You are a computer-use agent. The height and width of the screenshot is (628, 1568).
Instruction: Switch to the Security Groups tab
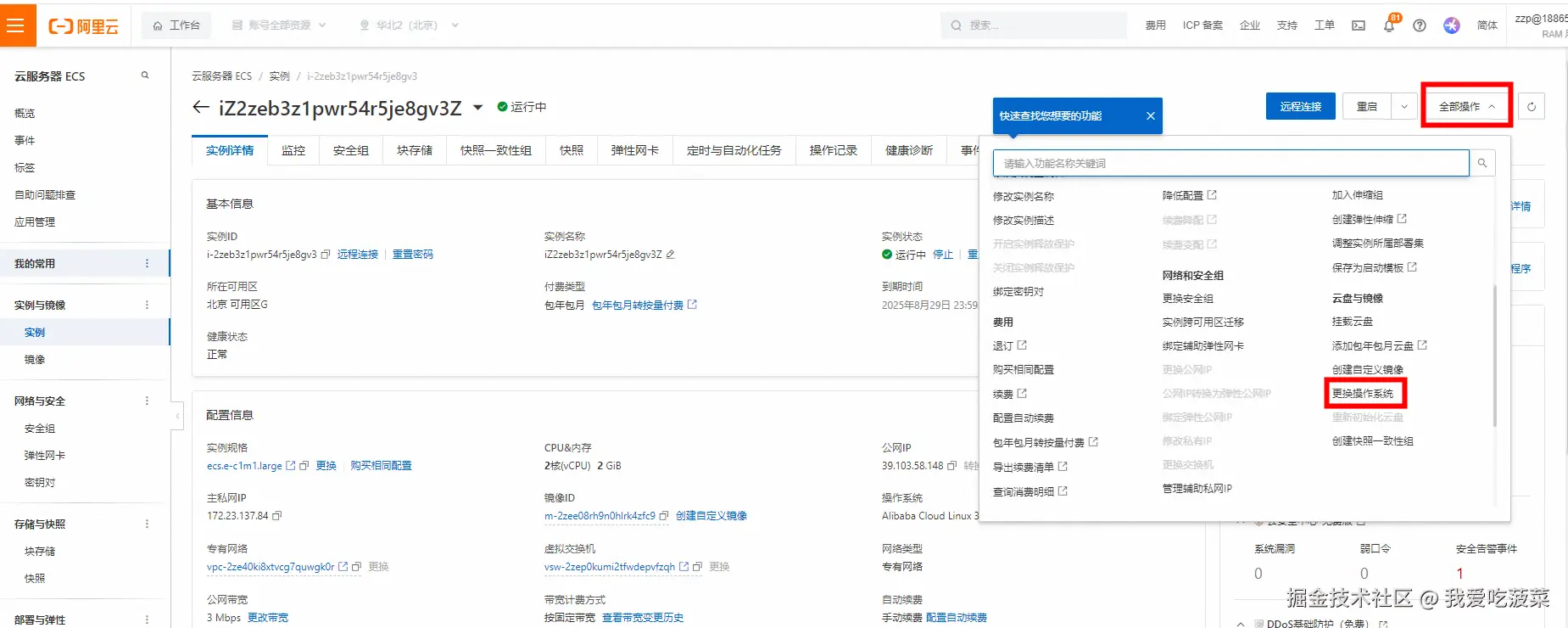pos(351,150)
